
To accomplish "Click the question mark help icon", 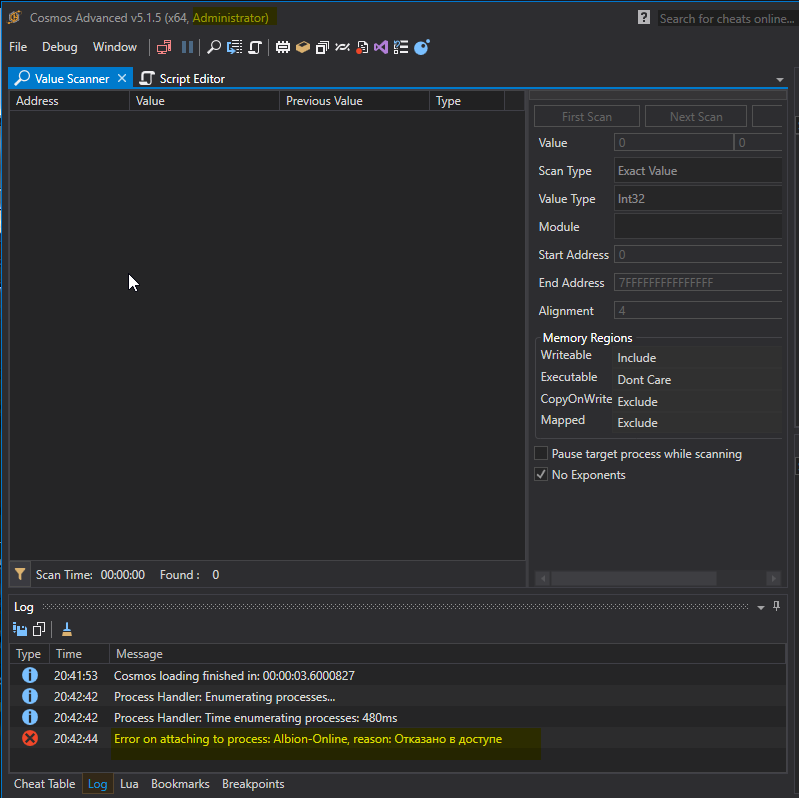I will pyautogui.click(x=644, y=17).
